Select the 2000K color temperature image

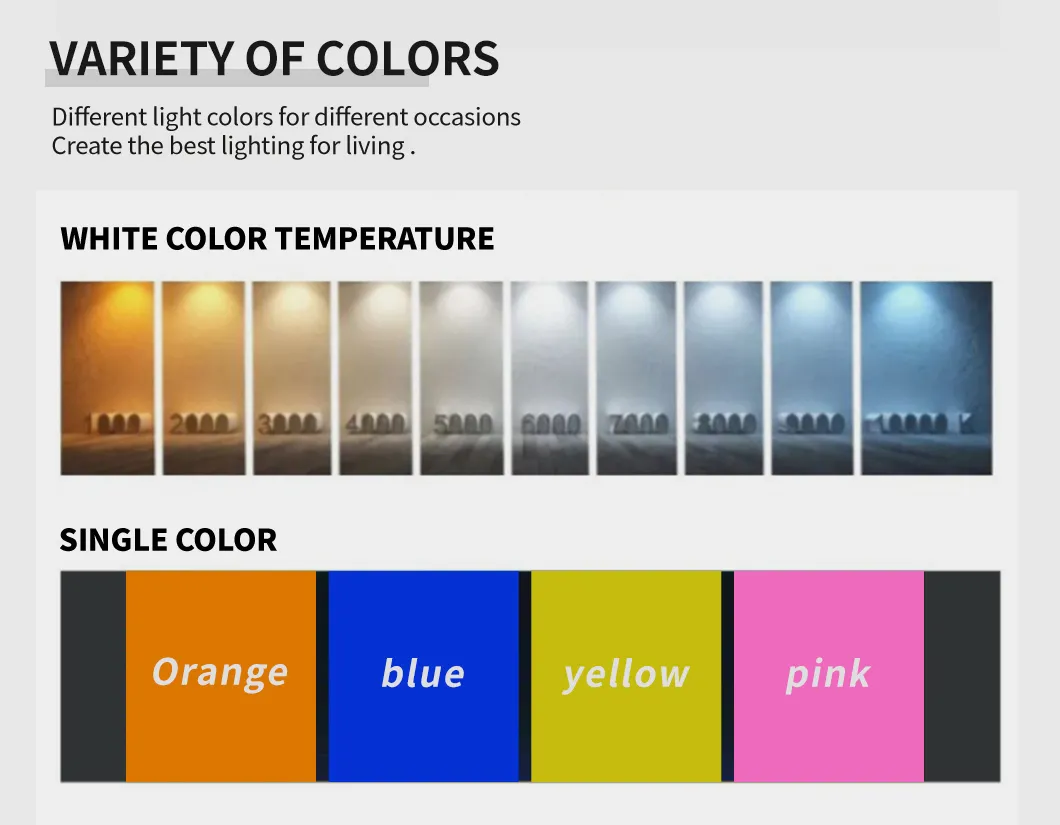(204, 377)
